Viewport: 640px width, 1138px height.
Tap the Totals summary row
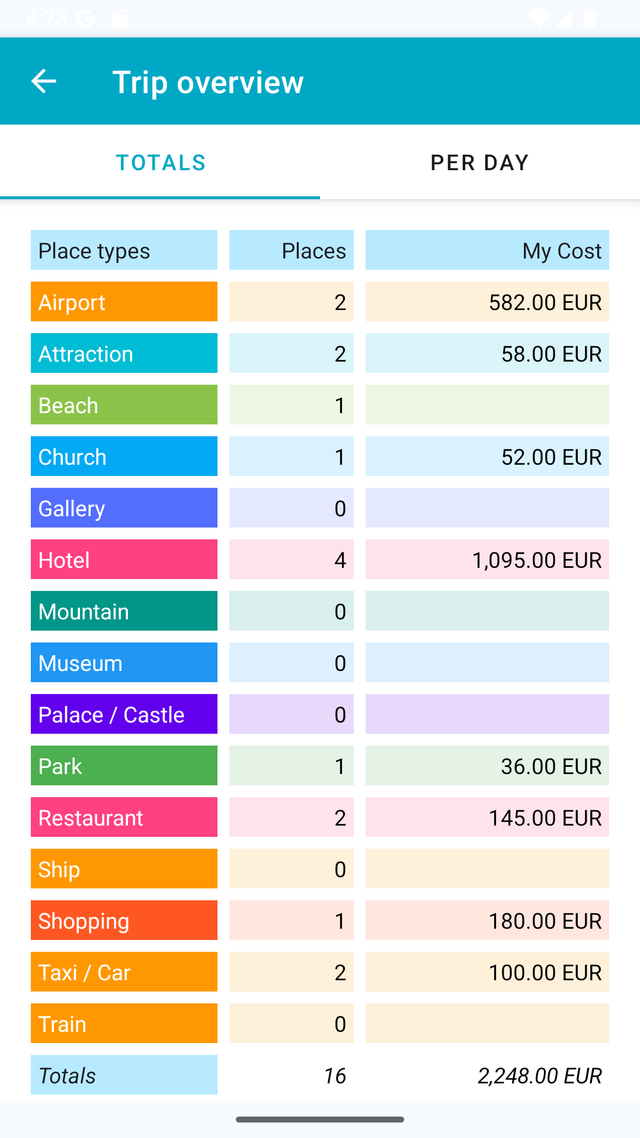[124, 1075]
